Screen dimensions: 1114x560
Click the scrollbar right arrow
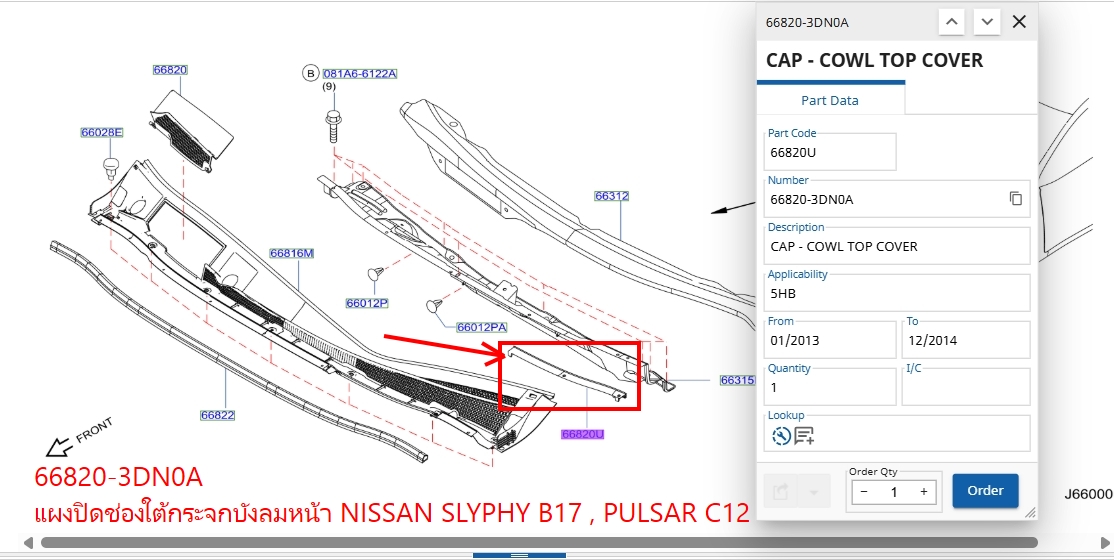coord(1105,543)
